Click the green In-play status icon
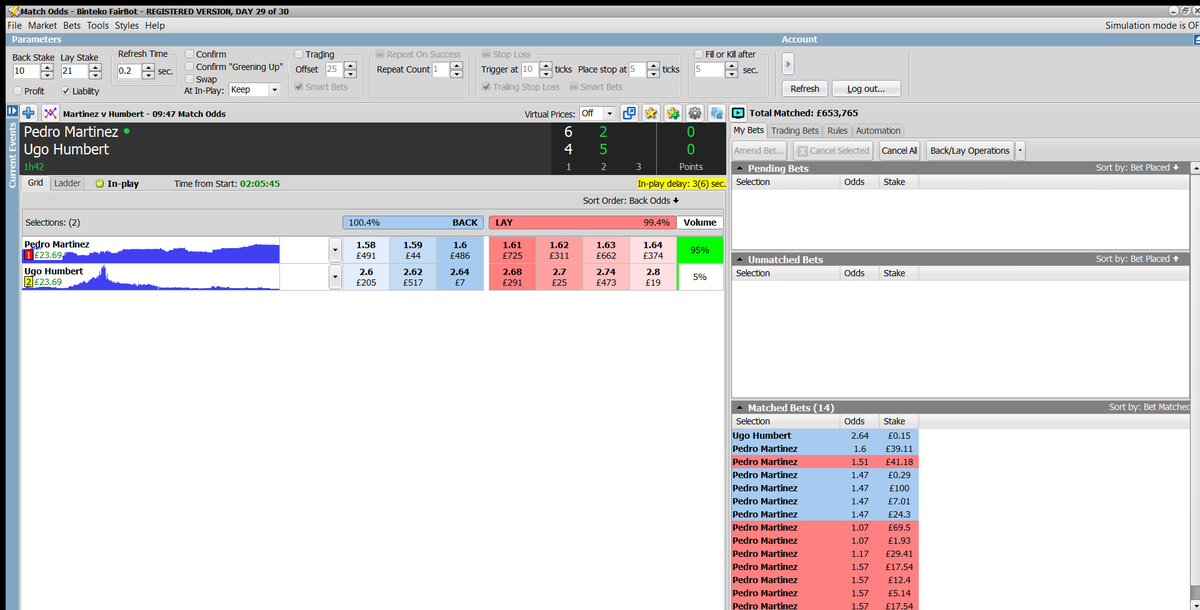This screenshot has height=610, width=1200. click(x=99, y=184)
